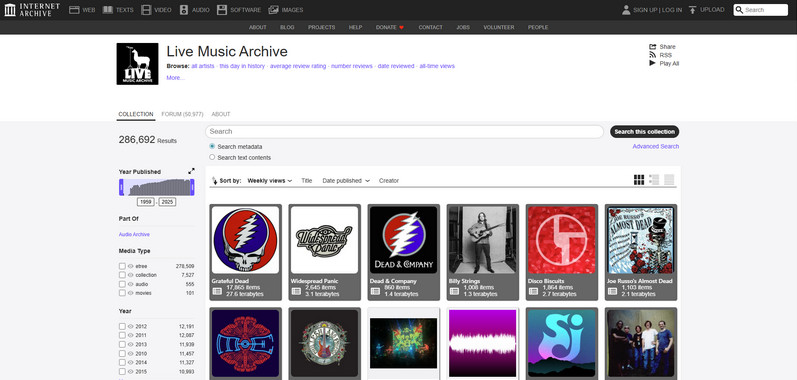Check the movies media type checkbox
797x380 pixels.
coord(122,293)
